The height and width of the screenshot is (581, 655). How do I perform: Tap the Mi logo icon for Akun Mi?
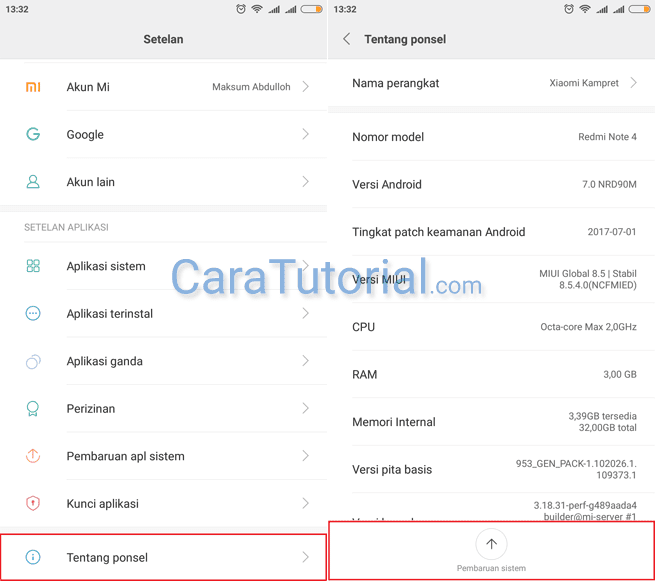pos(33,87)
